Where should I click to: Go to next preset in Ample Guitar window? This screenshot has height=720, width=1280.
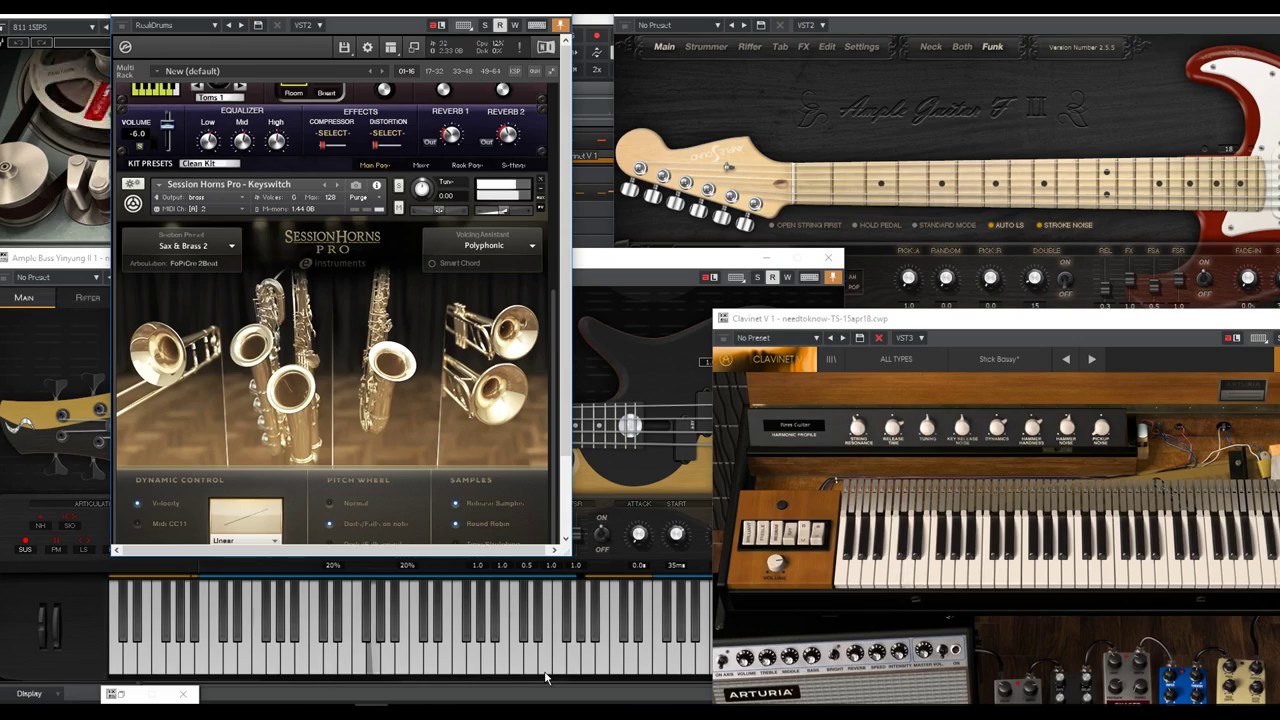743,25
